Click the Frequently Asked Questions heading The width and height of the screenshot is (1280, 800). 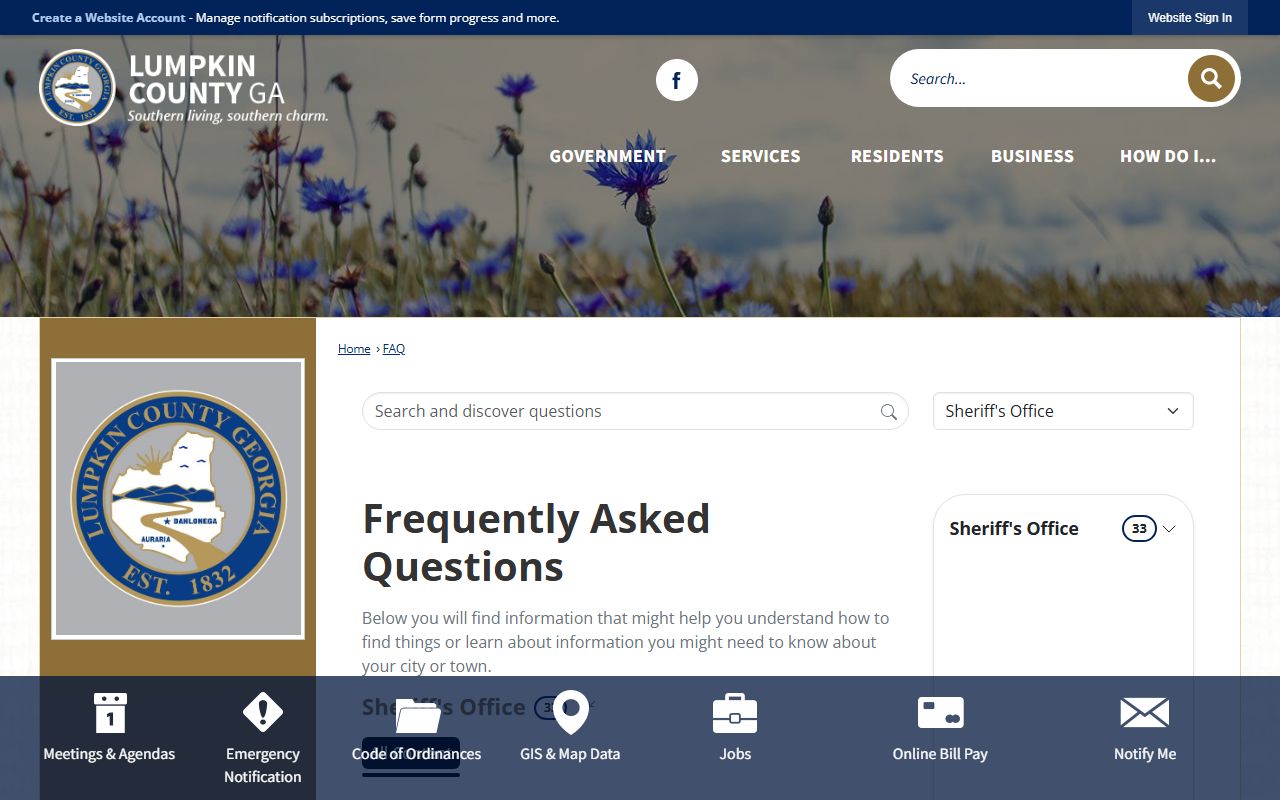[x=536, y=543]
